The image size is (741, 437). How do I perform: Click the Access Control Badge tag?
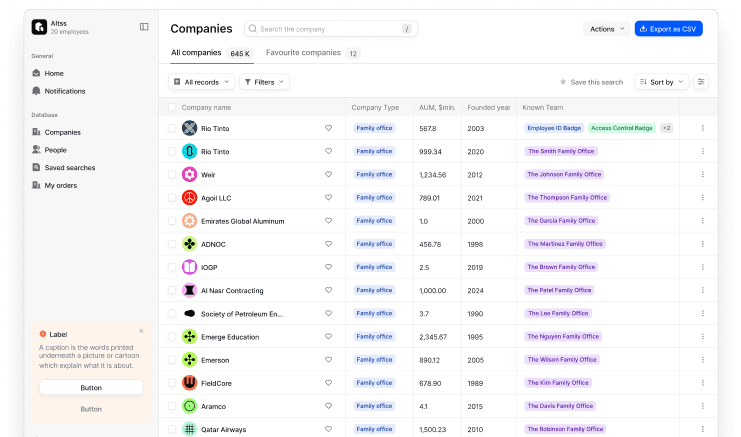pyautogui.click(x=621, y=128)
